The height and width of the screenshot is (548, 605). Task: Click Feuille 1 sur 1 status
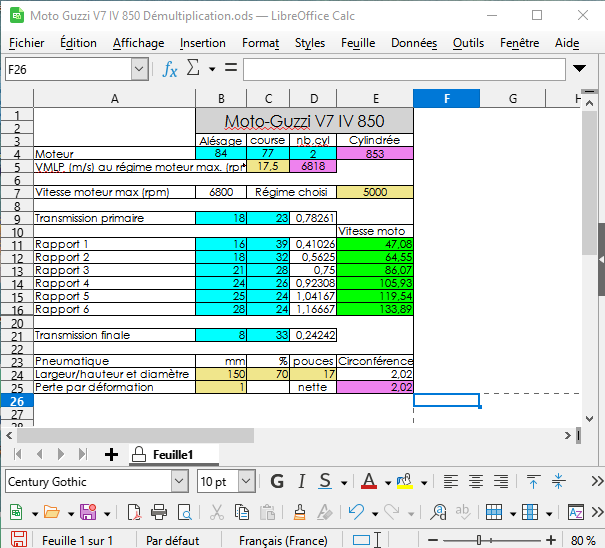pos(77,540)
